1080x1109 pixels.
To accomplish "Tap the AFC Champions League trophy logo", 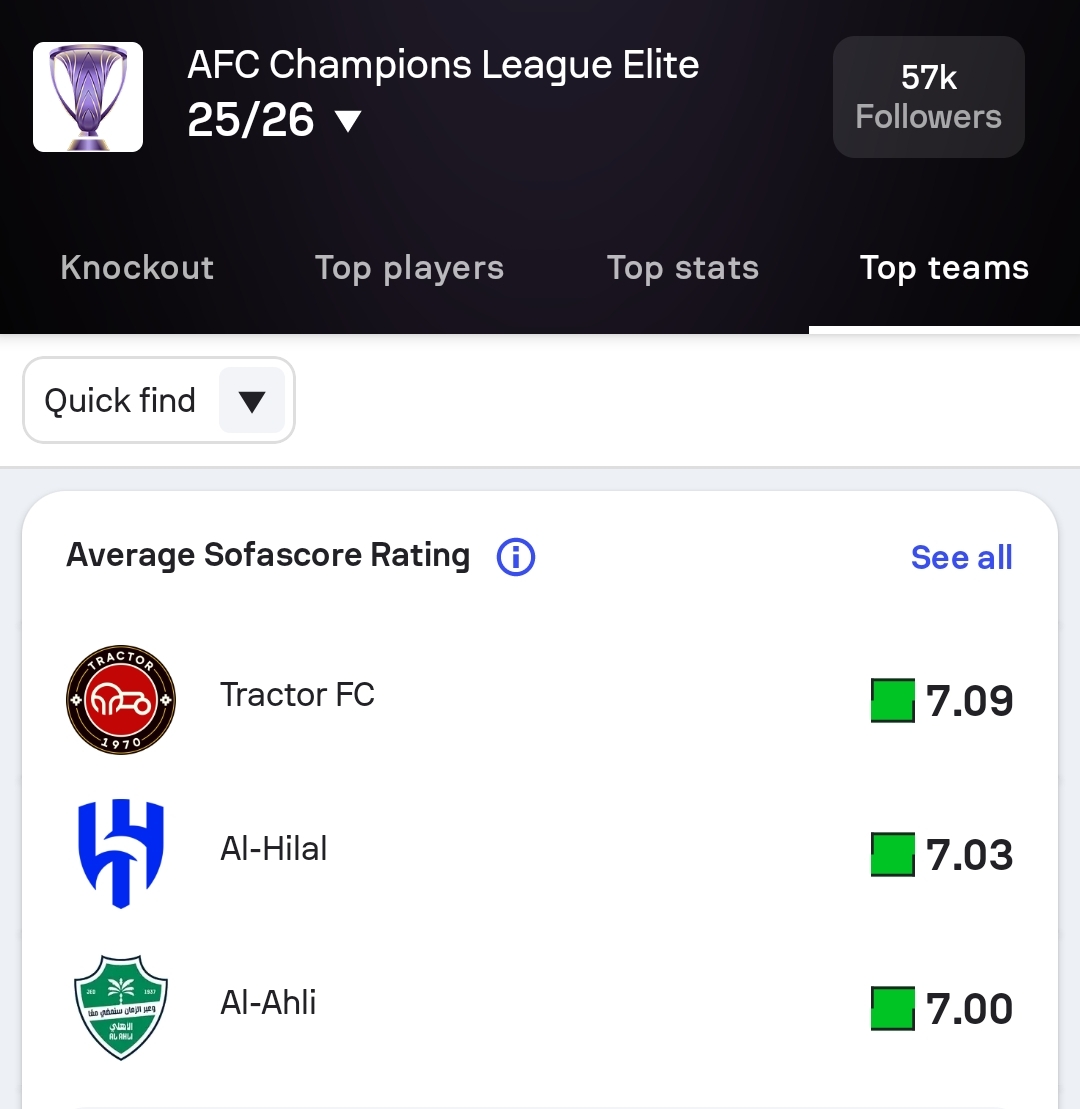I will pyautogui.click(x=88, y=97).
